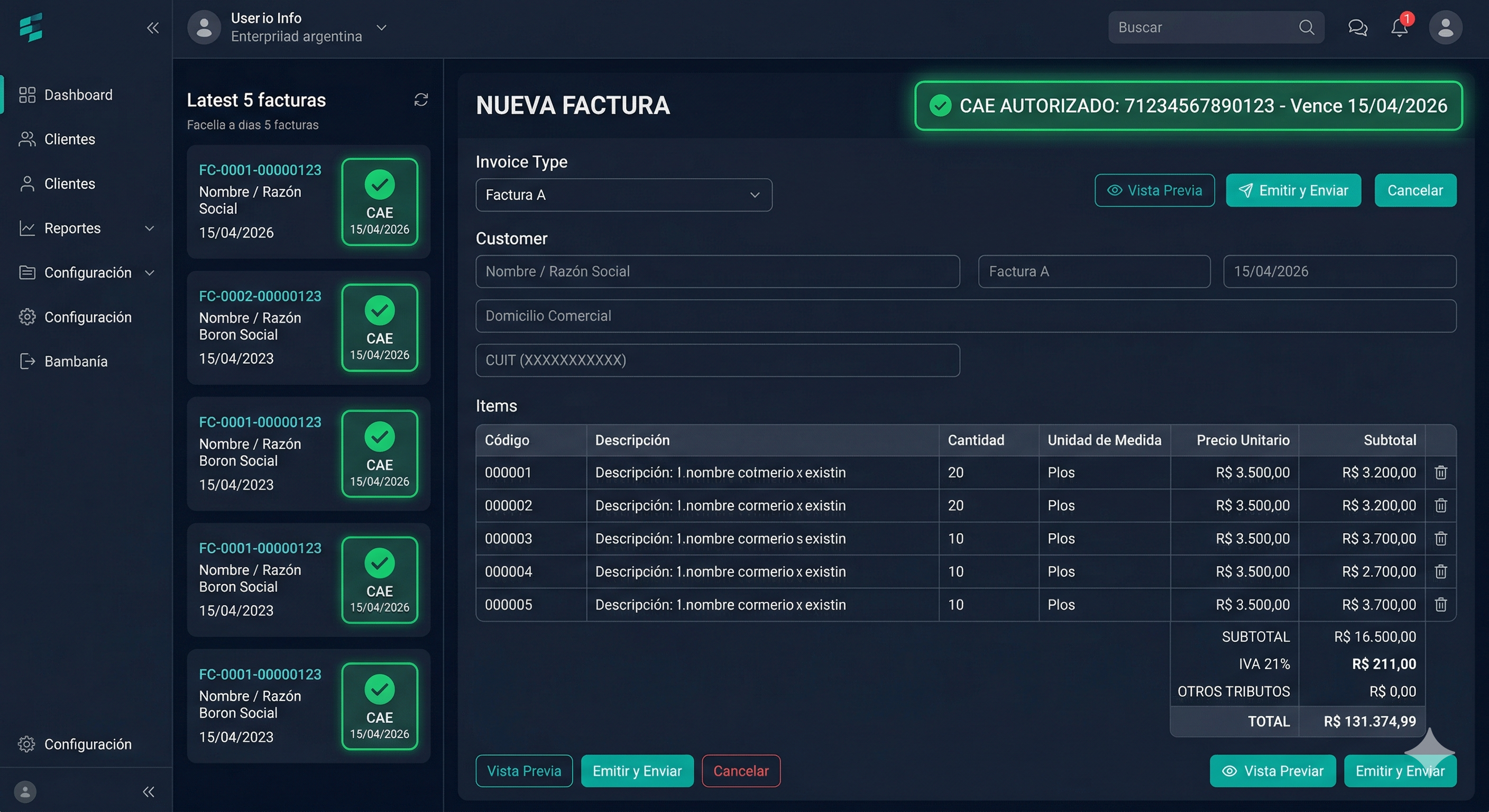Viewport: 1489px width, 812px height.
Task: Refresh the latest 5 facturas list
Action: point(421,99)
